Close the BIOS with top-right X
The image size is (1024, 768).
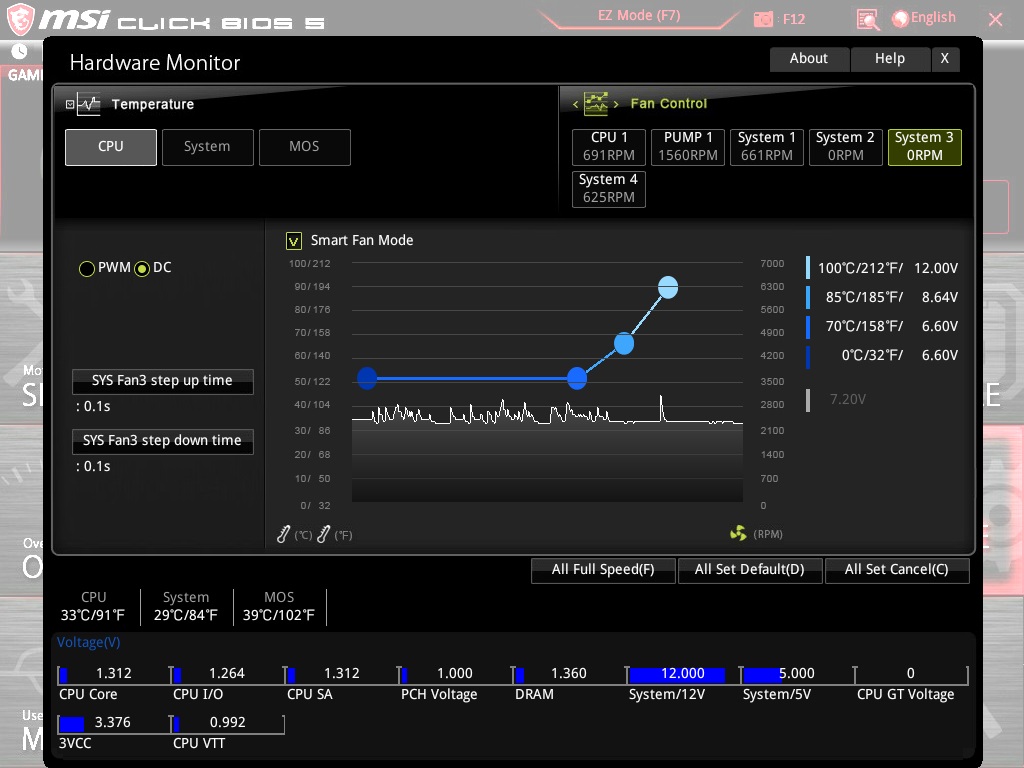[x=996, y=20]
